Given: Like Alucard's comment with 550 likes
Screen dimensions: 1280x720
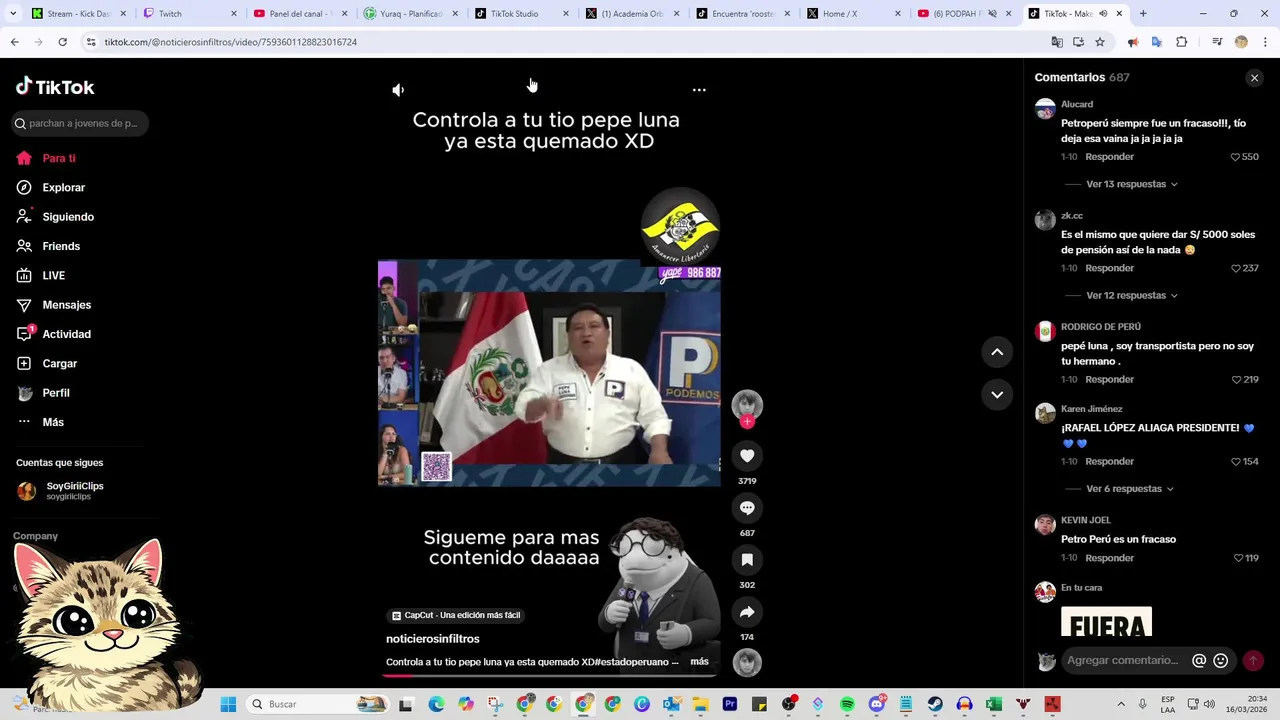Looking at the screenshot, I should click(1235, 157).
